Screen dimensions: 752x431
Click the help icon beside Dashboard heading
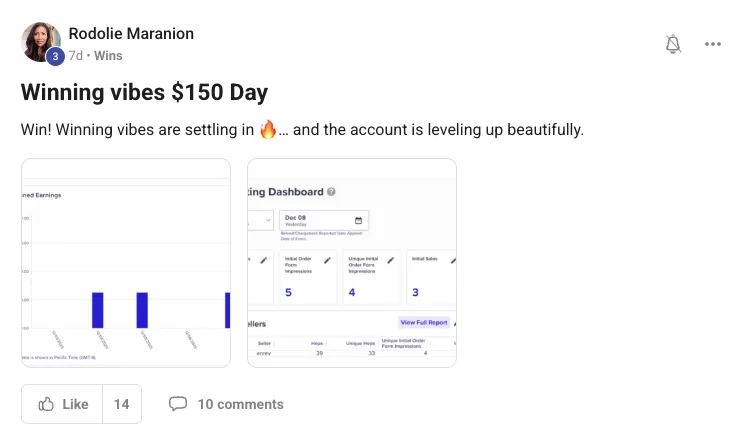tap(331, 192)
